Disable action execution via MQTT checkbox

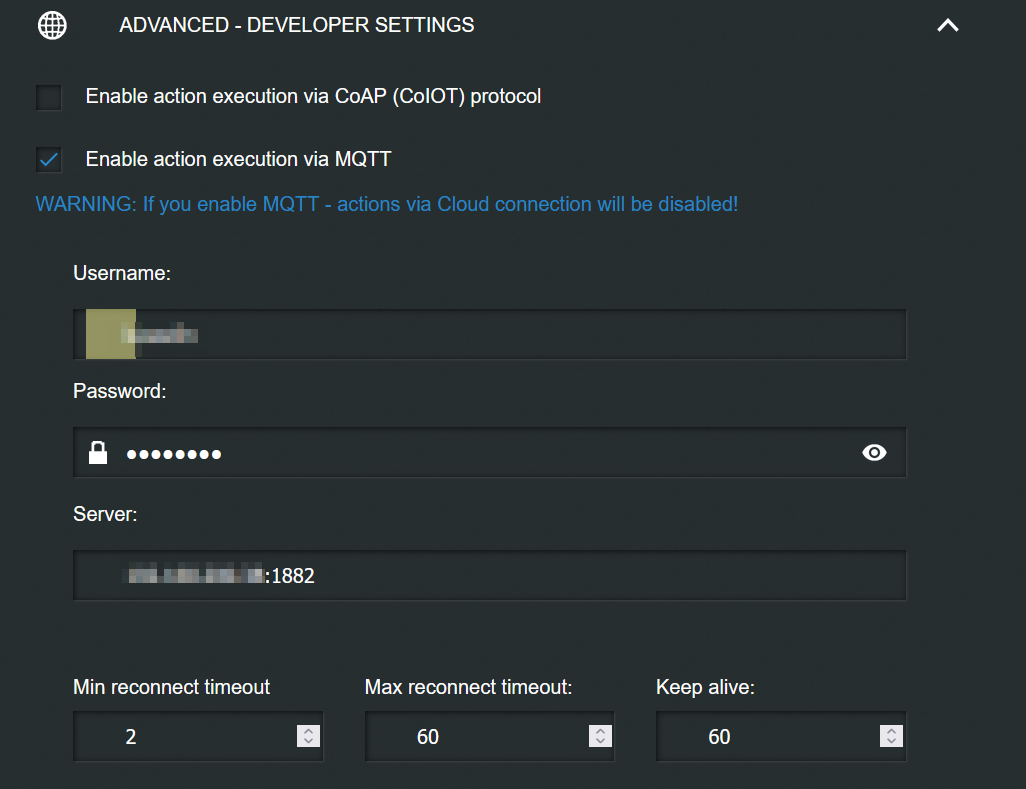49,159
